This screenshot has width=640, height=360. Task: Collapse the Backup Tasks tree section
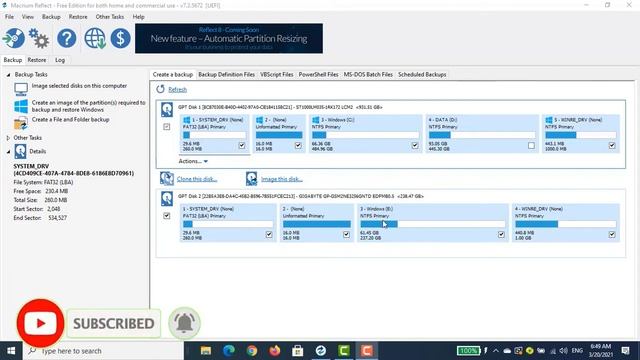pyautogui.click(x=8, y=75)
